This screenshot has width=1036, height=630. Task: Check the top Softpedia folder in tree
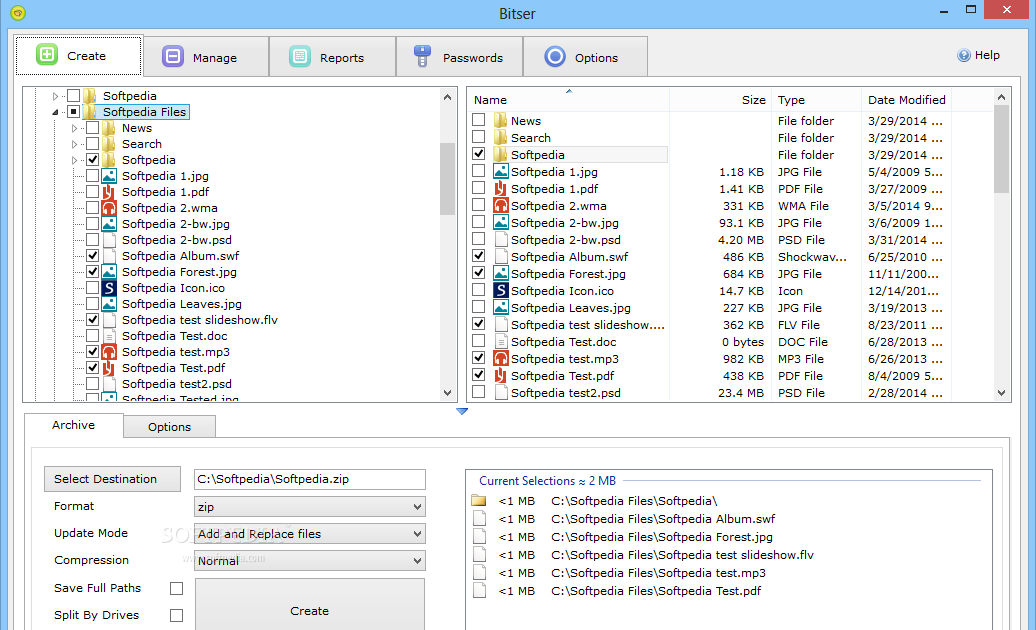[73, 96]
